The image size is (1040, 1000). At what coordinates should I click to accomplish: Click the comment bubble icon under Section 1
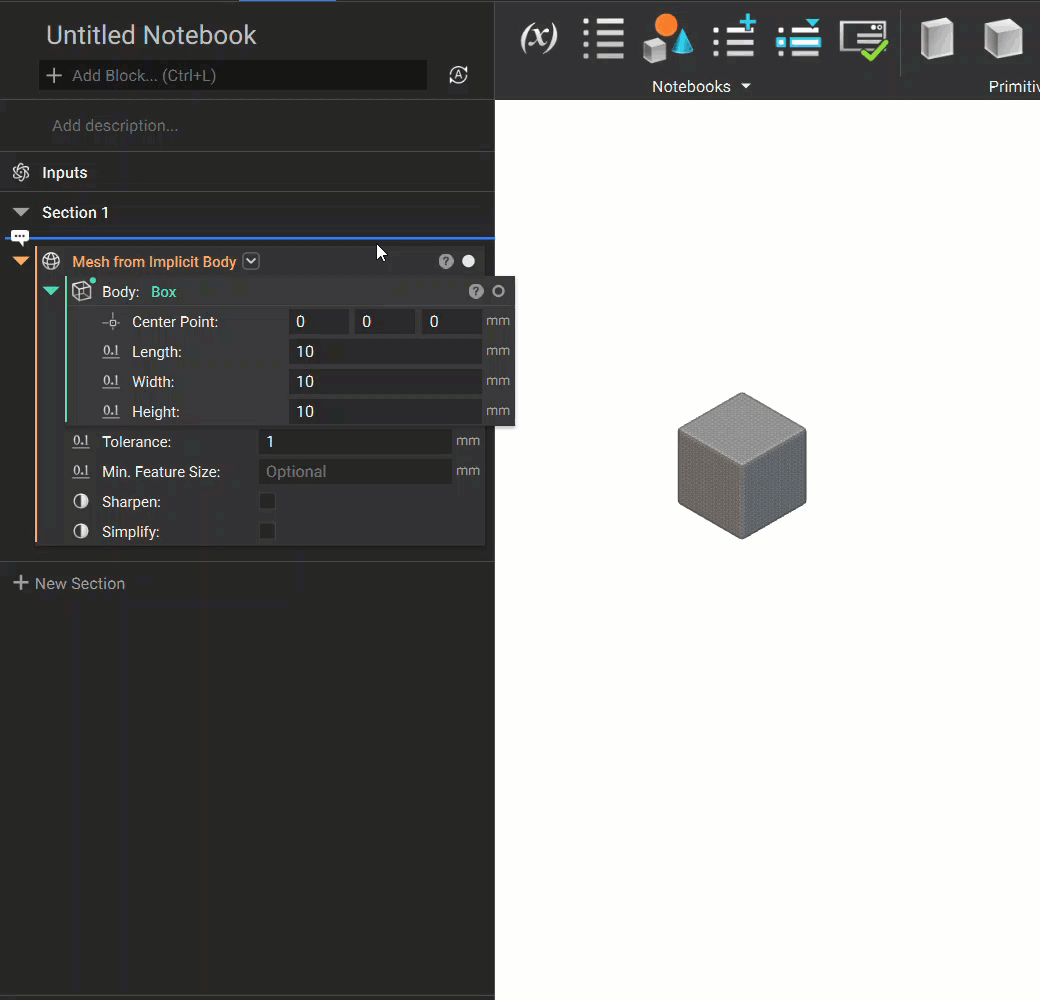pos(20,237)
